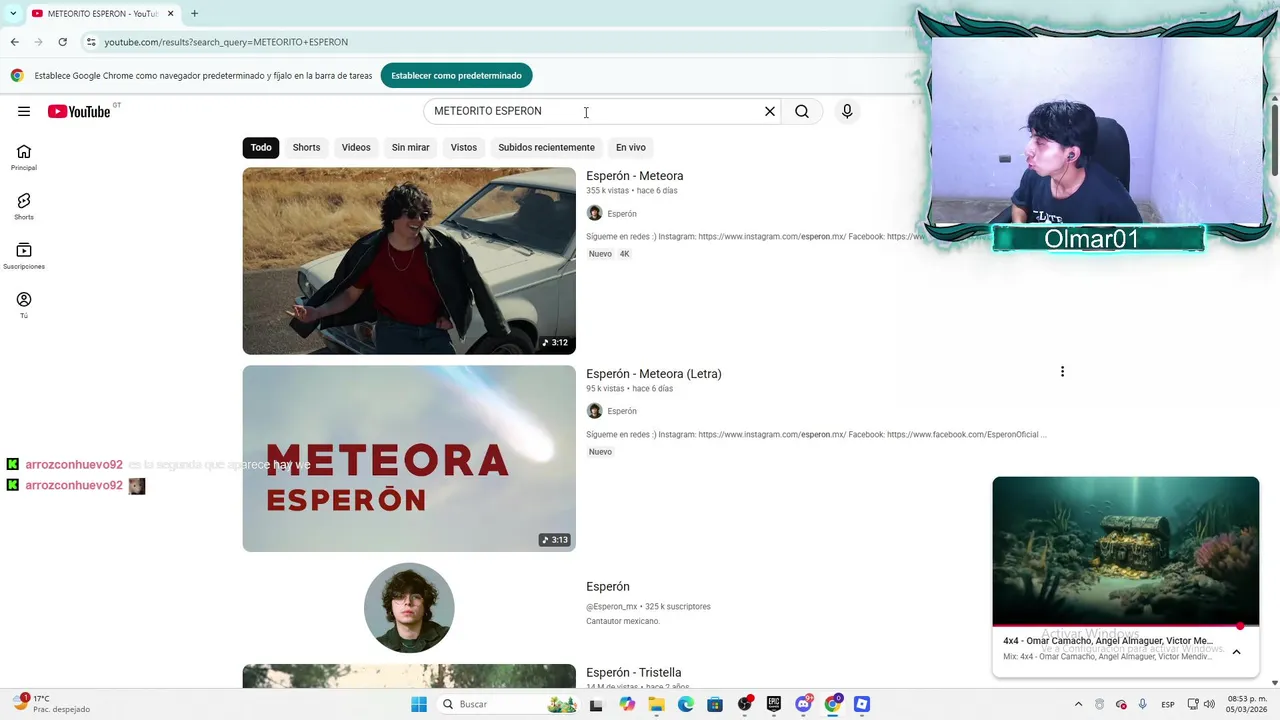The height and width of the screenshot is (720, 1280).
Task: Click the YouTube address bar URL
Action: click(226, 42)
